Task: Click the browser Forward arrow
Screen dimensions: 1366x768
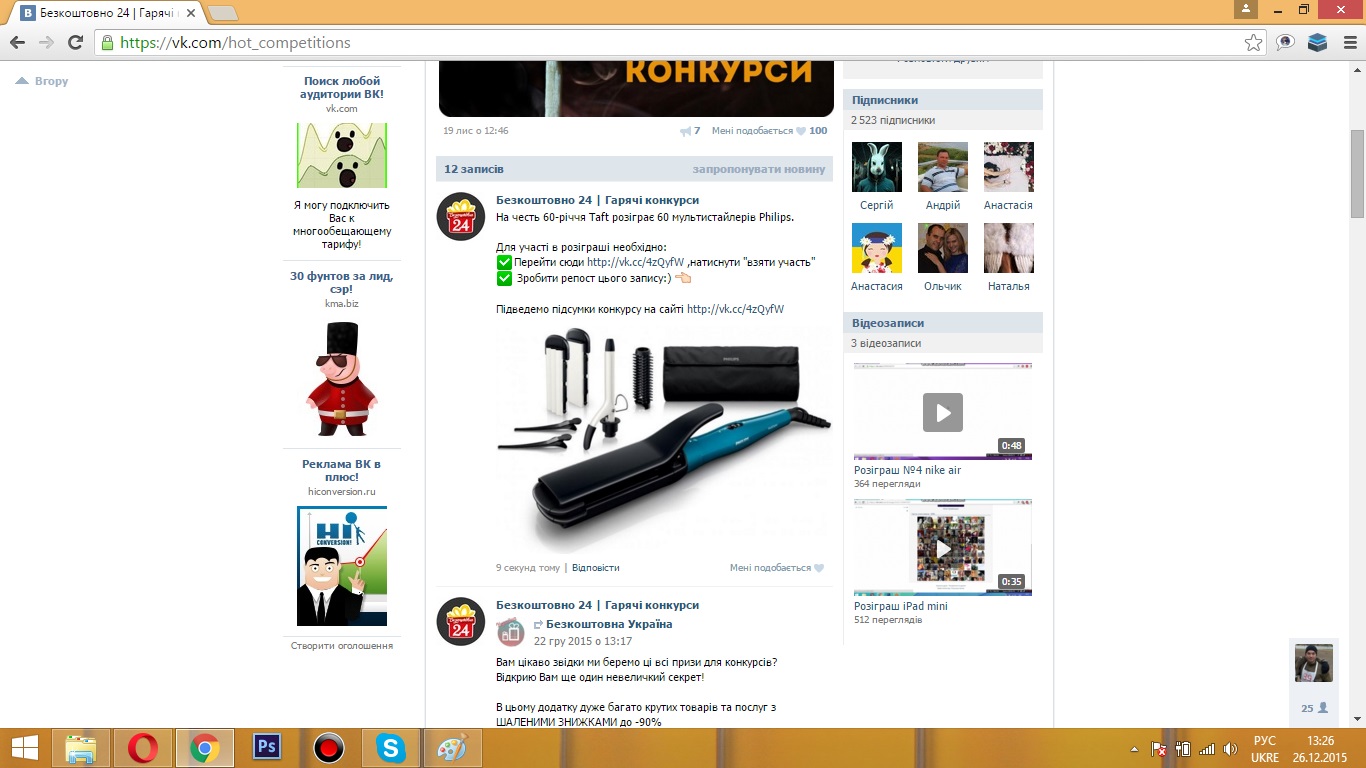Action: point(46,43)
